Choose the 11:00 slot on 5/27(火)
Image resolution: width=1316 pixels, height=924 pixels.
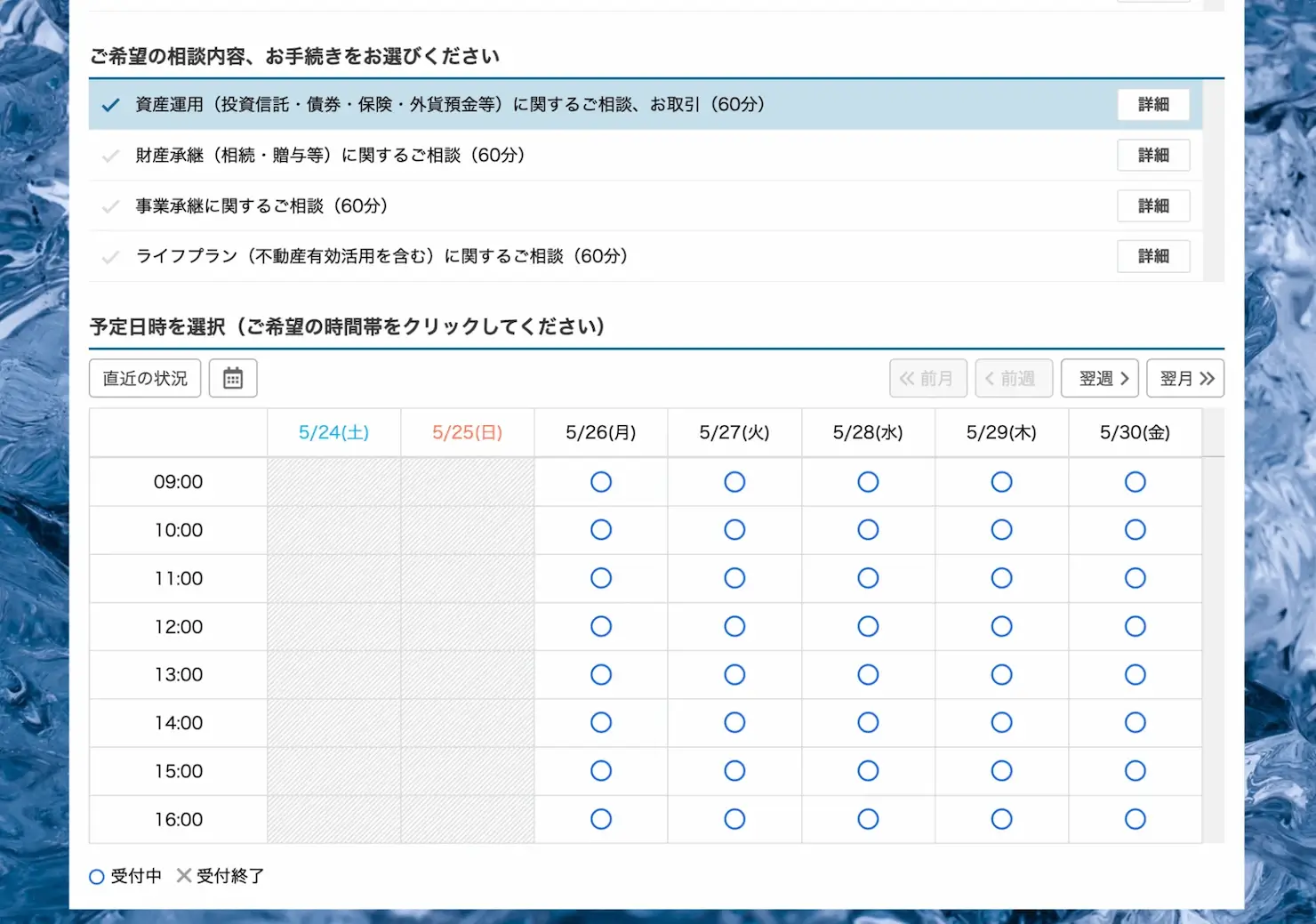pyautogui.click(x=734, y=578)
